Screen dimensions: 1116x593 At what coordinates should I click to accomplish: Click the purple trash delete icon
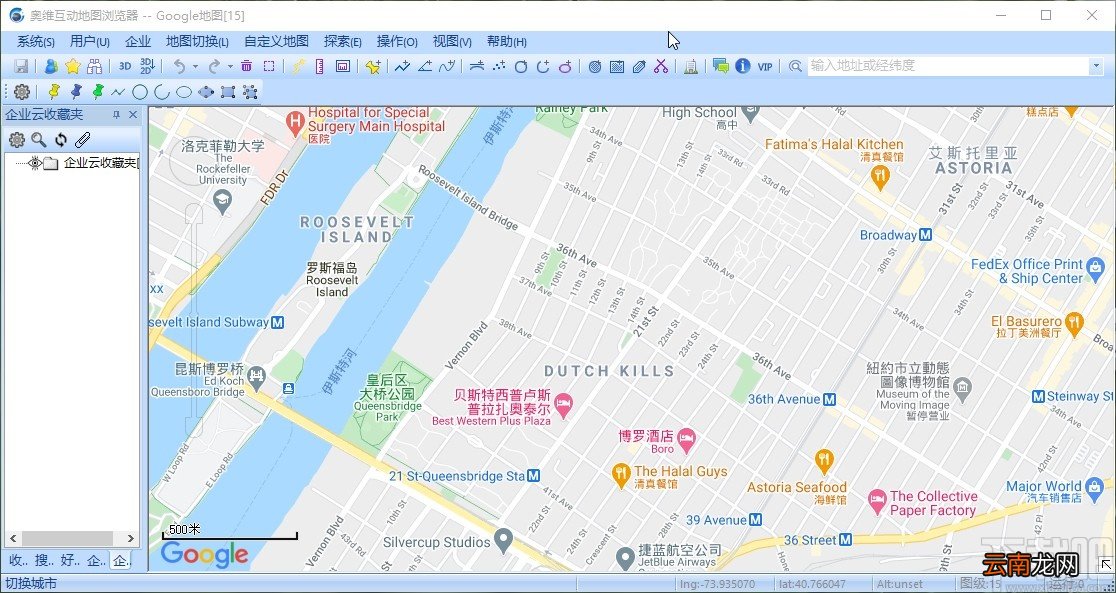pos(246,66)
